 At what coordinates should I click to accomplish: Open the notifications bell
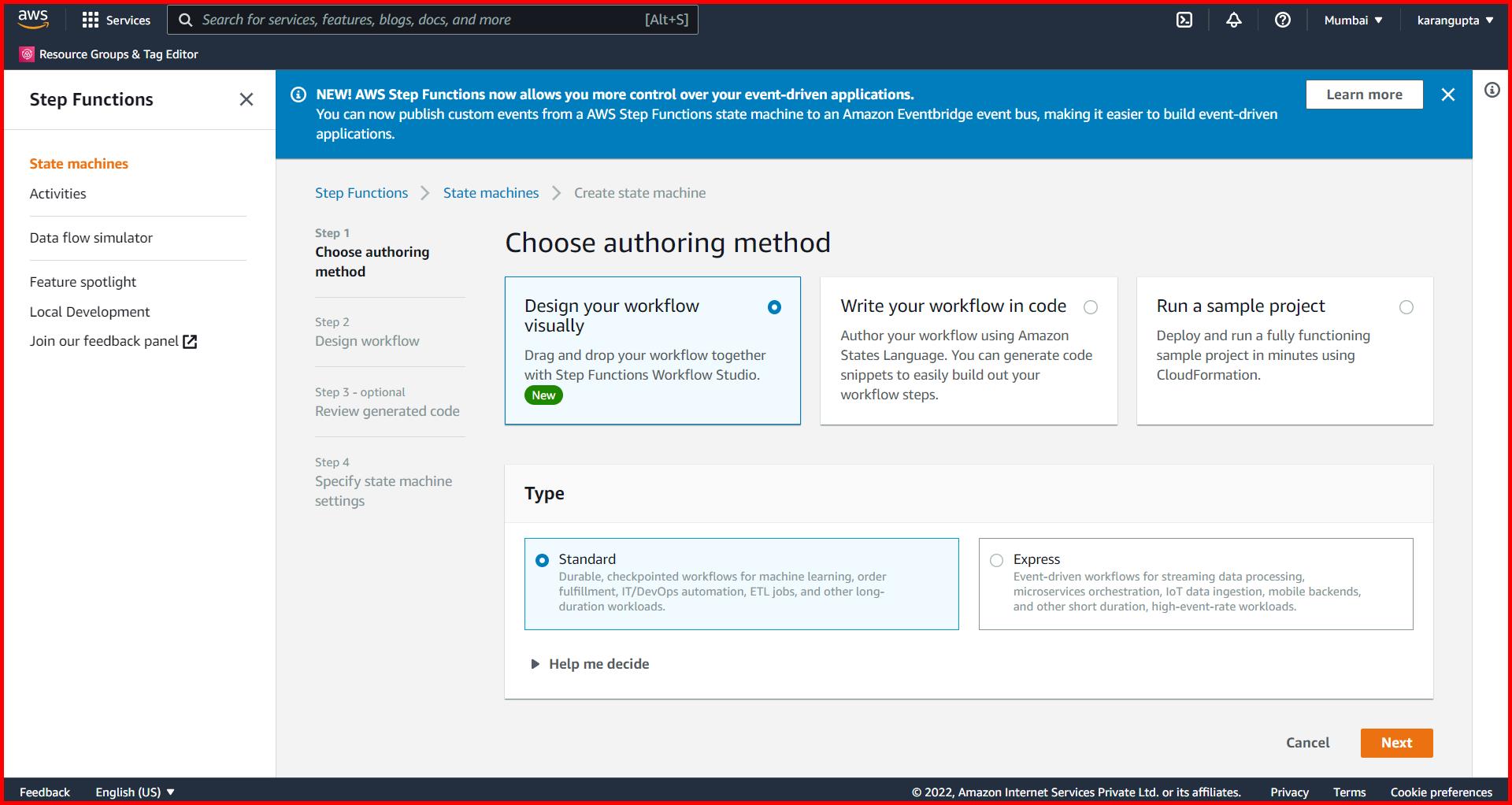click(x=1232, y=19)
